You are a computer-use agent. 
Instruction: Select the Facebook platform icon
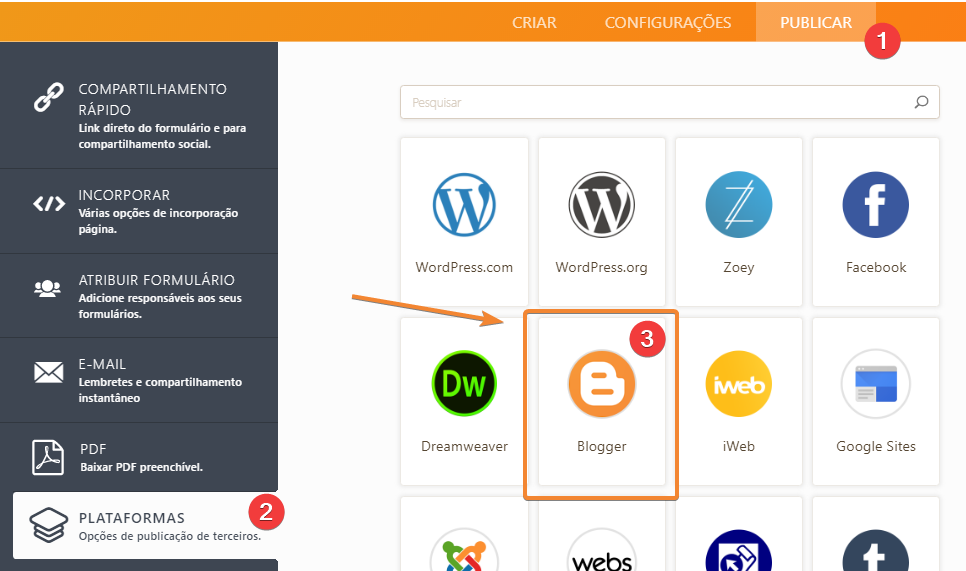875,205
